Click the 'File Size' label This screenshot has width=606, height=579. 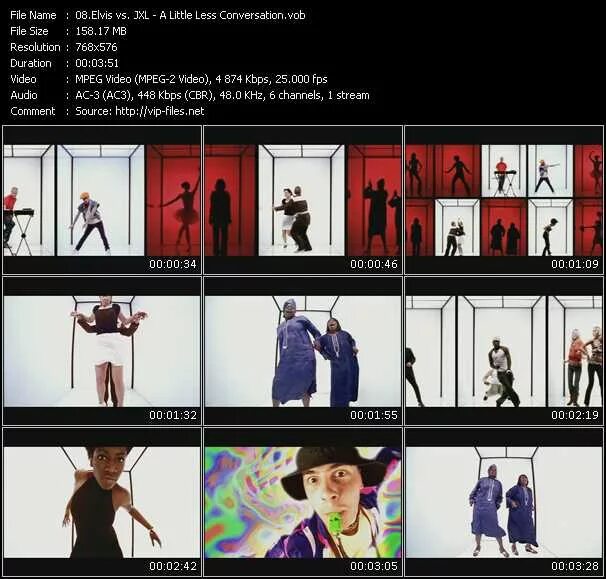[x=29, y=31]
